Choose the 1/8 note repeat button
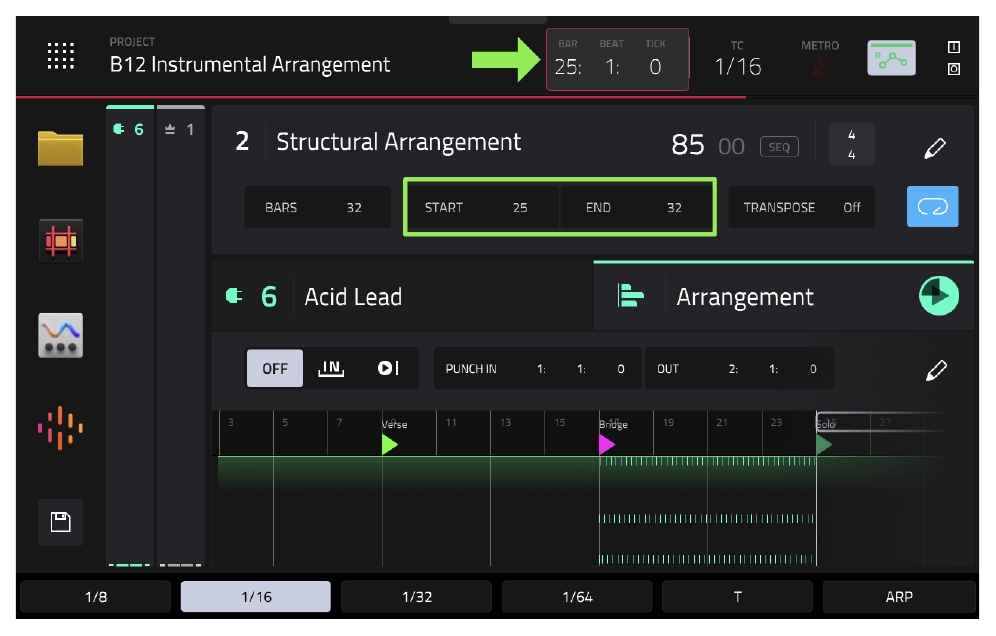 96,597
